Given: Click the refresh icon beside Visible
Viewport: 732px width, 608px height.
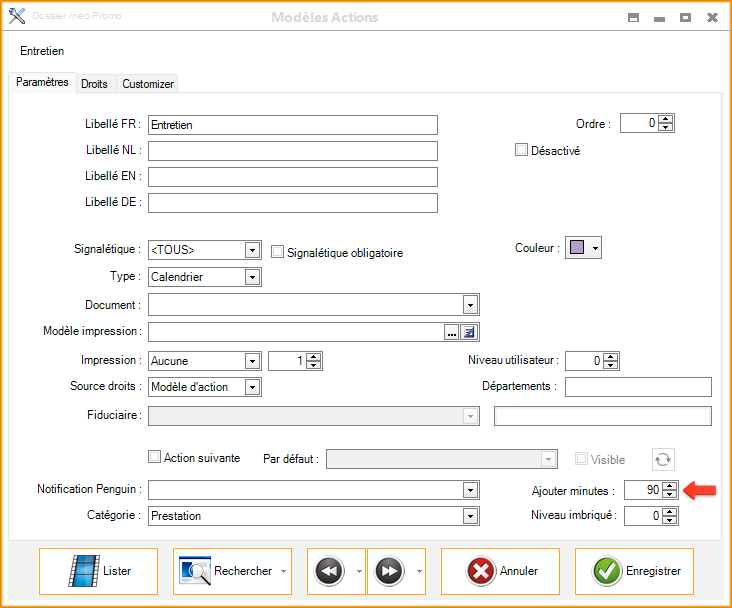Looking at the screenshot, I should [x=662, y=459].
